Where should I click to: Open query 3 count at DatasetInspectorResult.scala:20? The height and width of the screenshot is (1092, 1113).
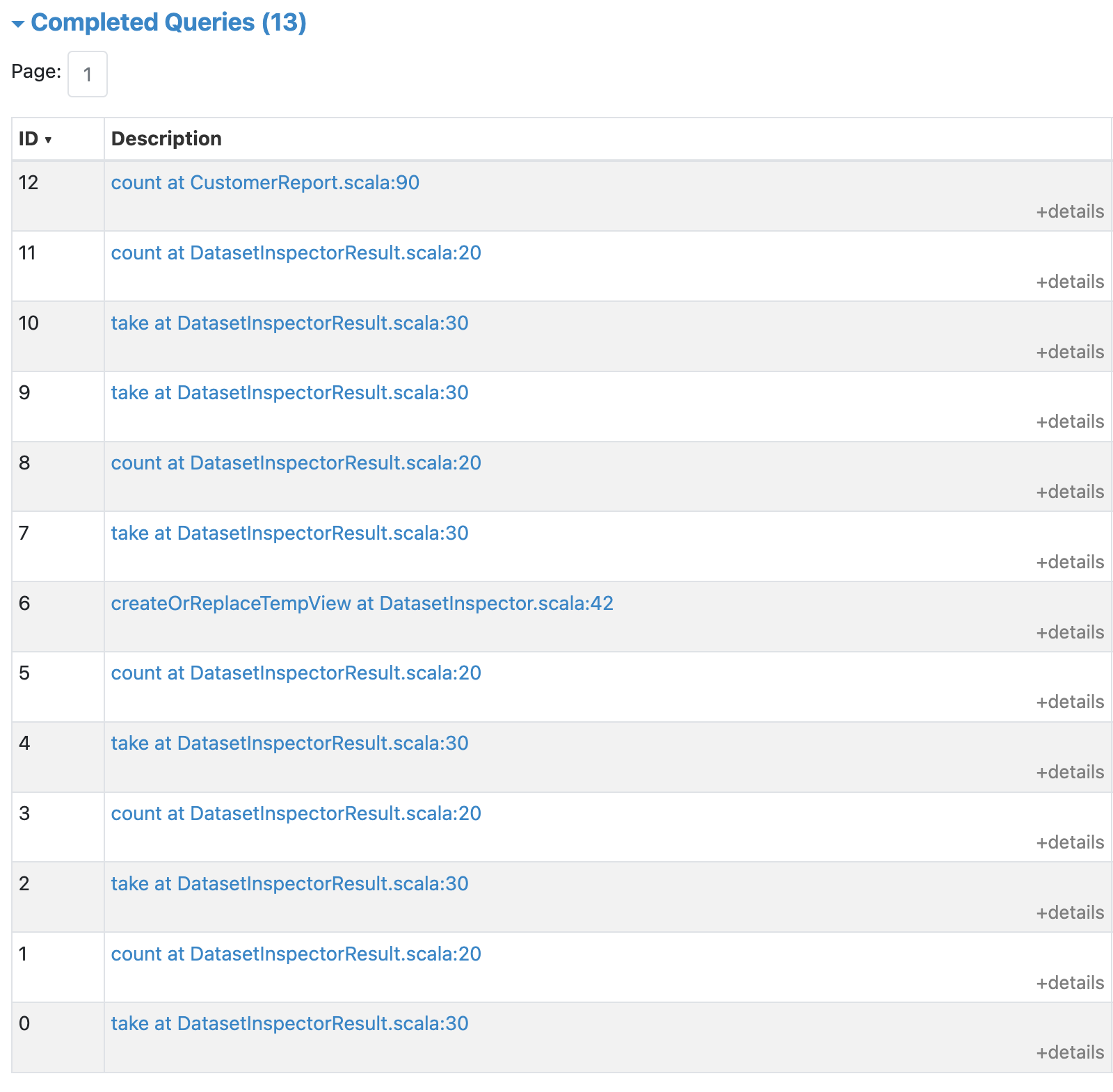(x=296, y=813)
